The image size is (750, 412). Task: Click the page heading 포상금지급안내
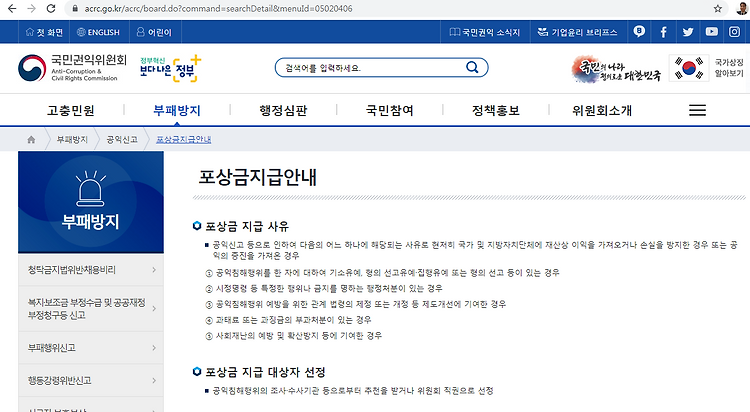[258, 177]
